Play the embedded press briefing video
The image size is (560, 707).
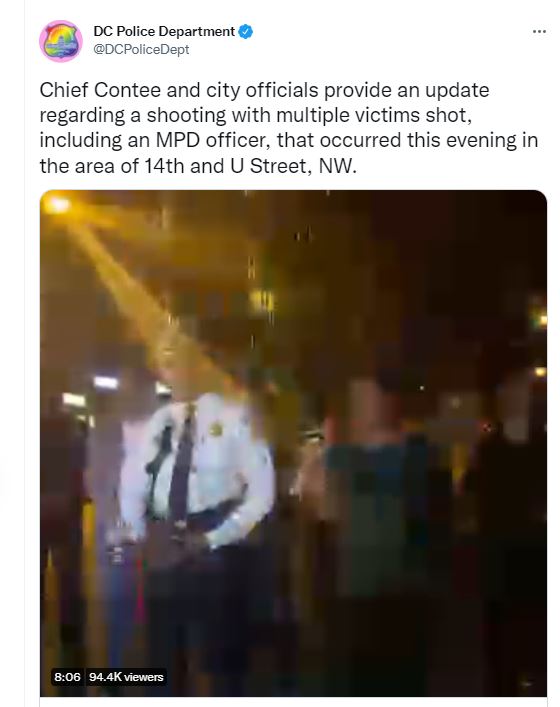pyautogui.click(x=294, y=443)
